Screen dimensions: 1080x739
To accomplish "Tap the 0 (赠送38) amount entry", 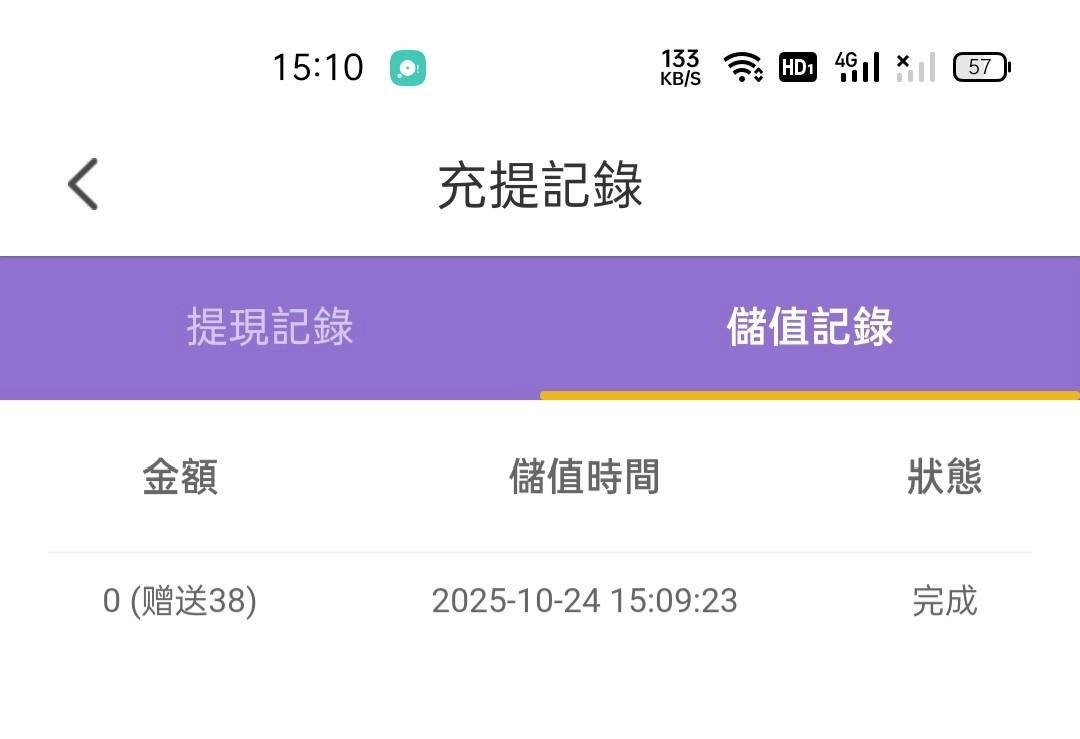I will (x=180, y=601).
